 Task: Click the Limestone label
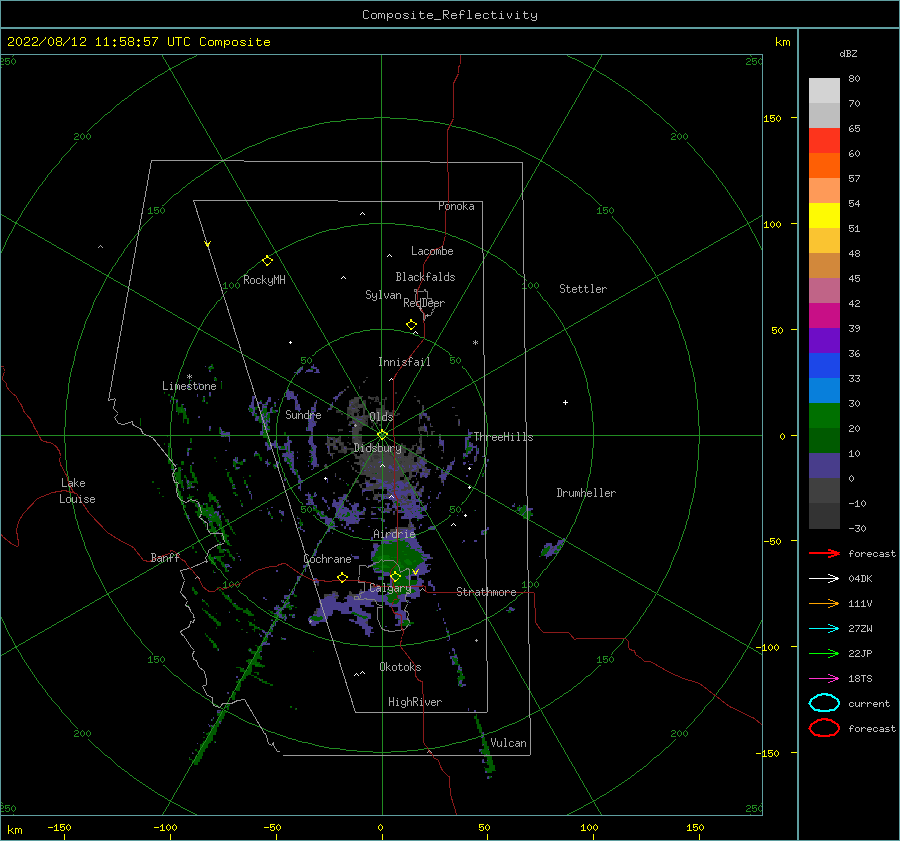[x=189, y=386]
